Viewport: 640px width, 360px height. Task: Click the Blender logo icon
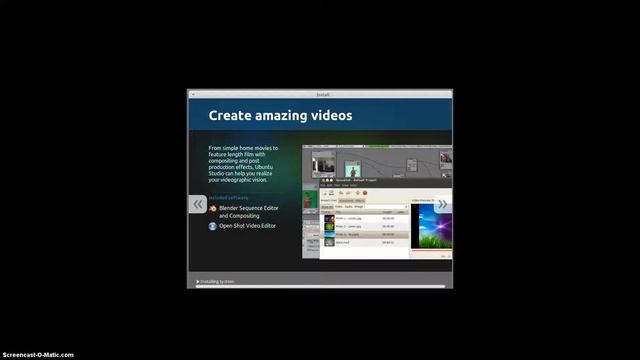point(213,209)
